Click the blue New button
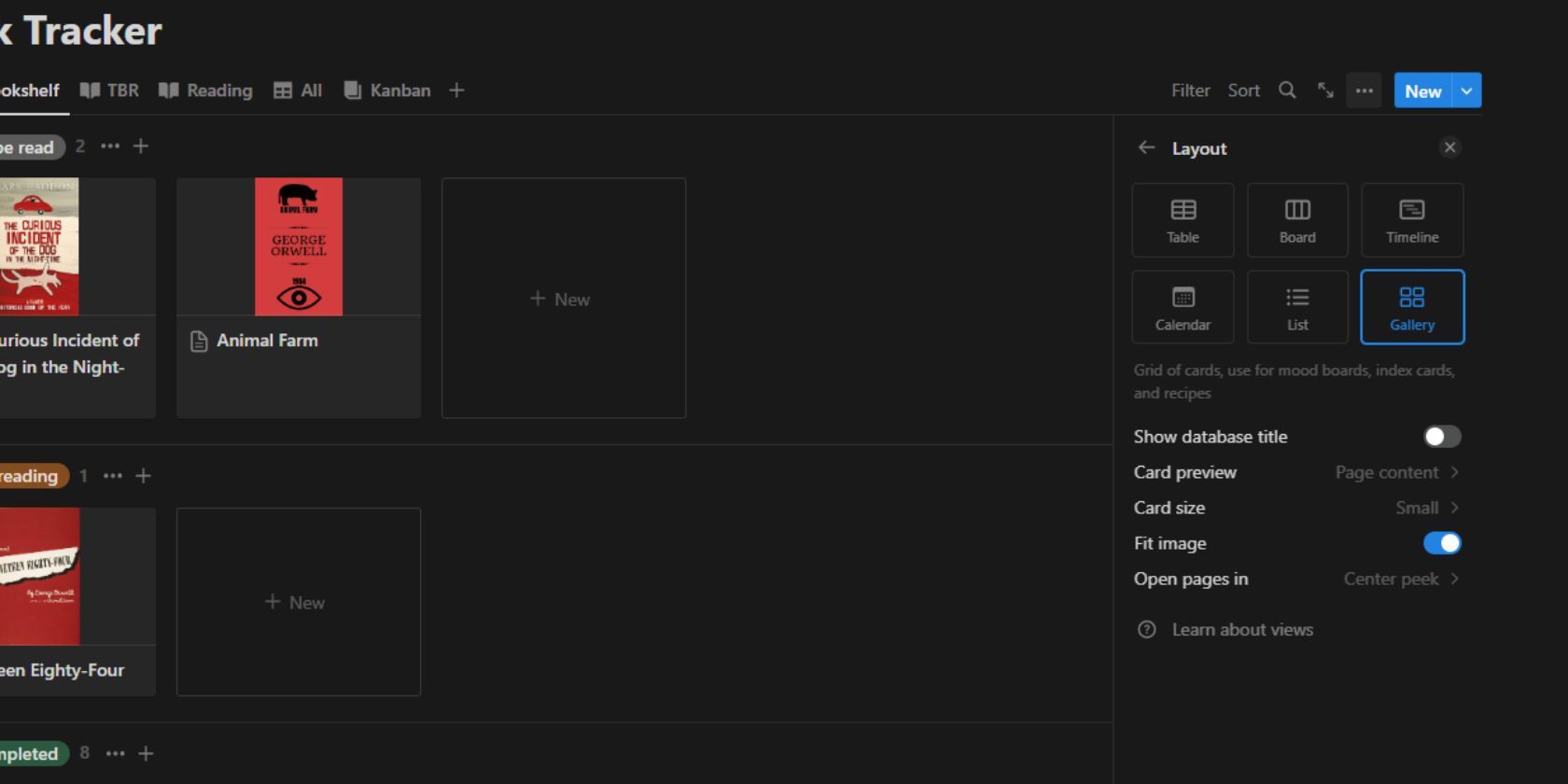1568x784 pixels. pos(1423,91)
